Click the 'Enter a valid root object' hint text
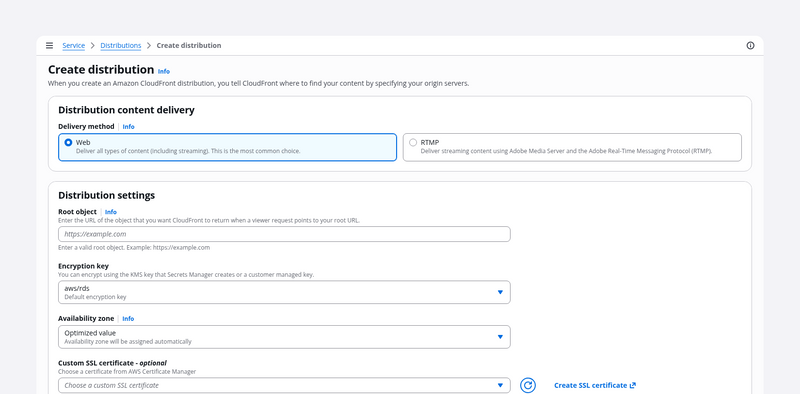Screen dimensions: 800x394 pos(134,248)
